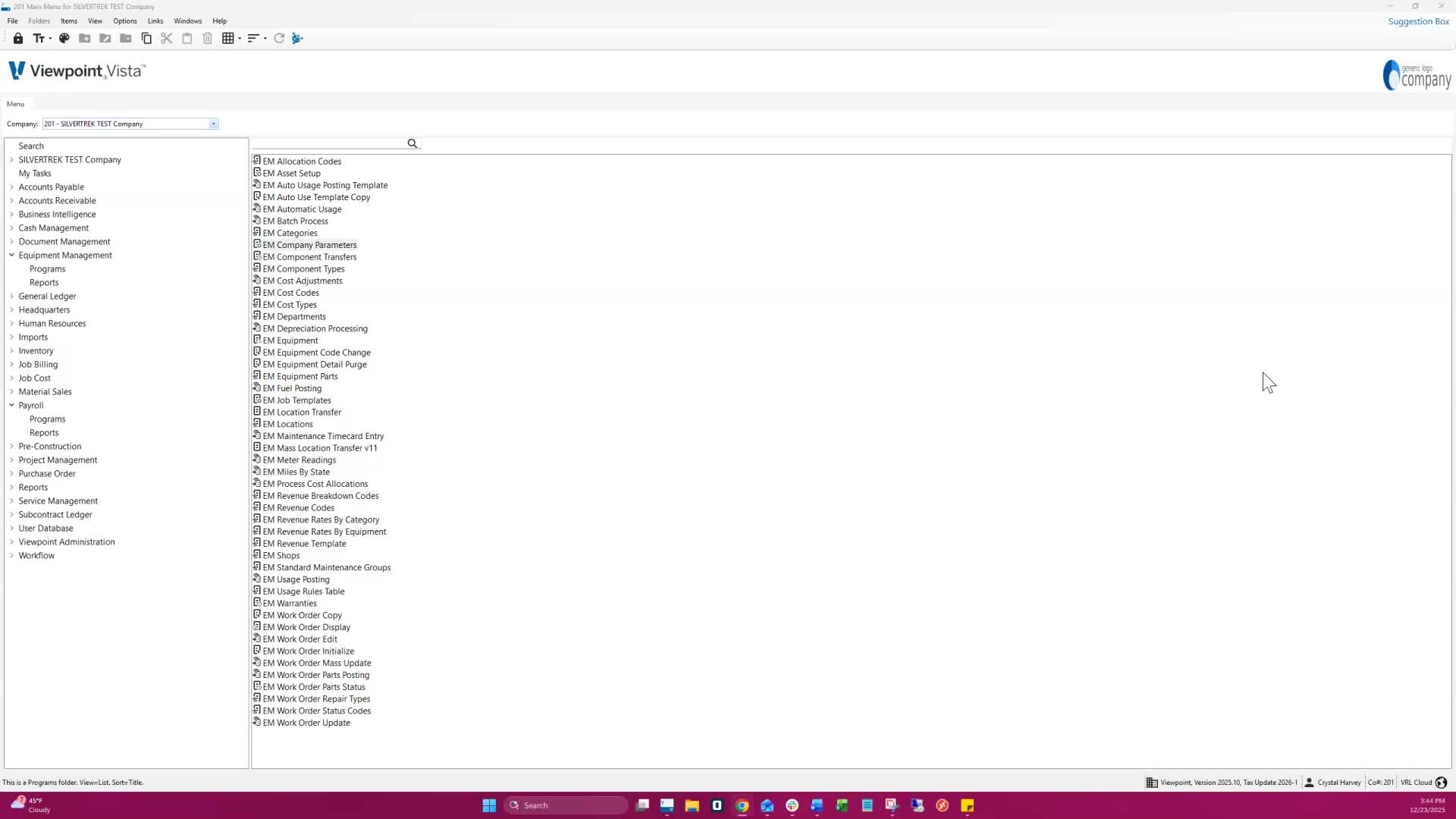Click the blue Viewpoint assistant toolbar icon

(x=297, y=38)
